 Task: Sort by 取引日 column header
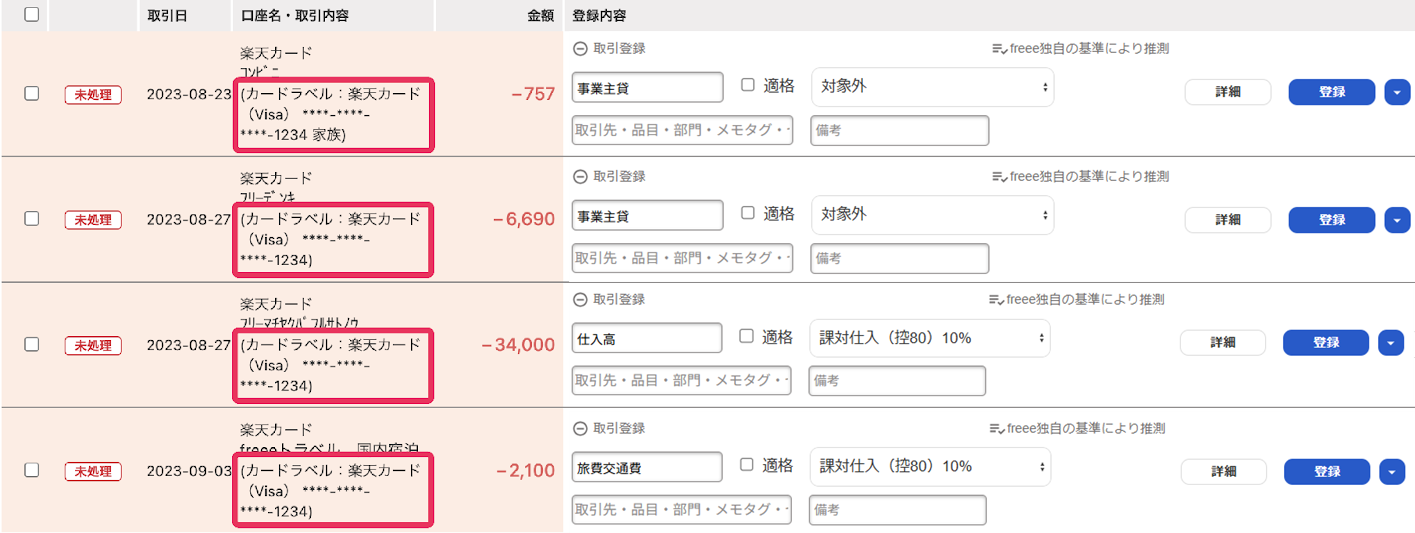pos(167,16)
